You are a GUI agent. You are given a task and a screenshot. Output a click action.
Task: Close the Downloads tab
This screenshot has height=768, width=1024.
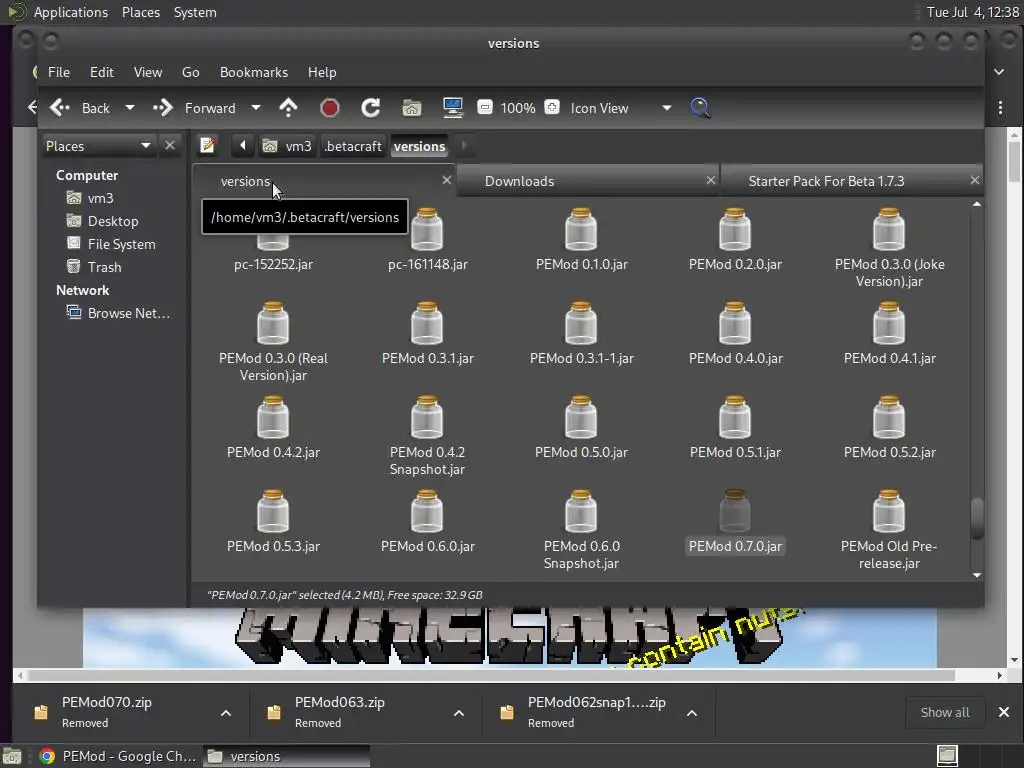point(711,180)
